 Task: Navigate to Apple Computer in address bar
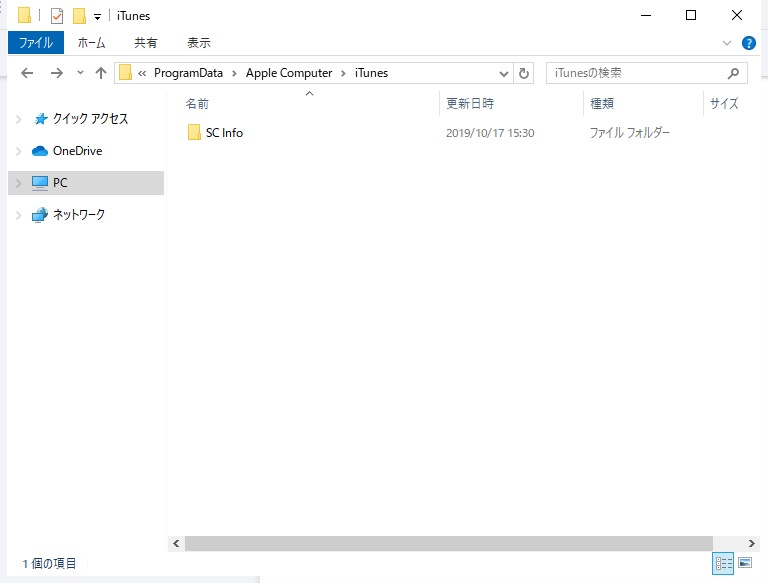point(289,73)
